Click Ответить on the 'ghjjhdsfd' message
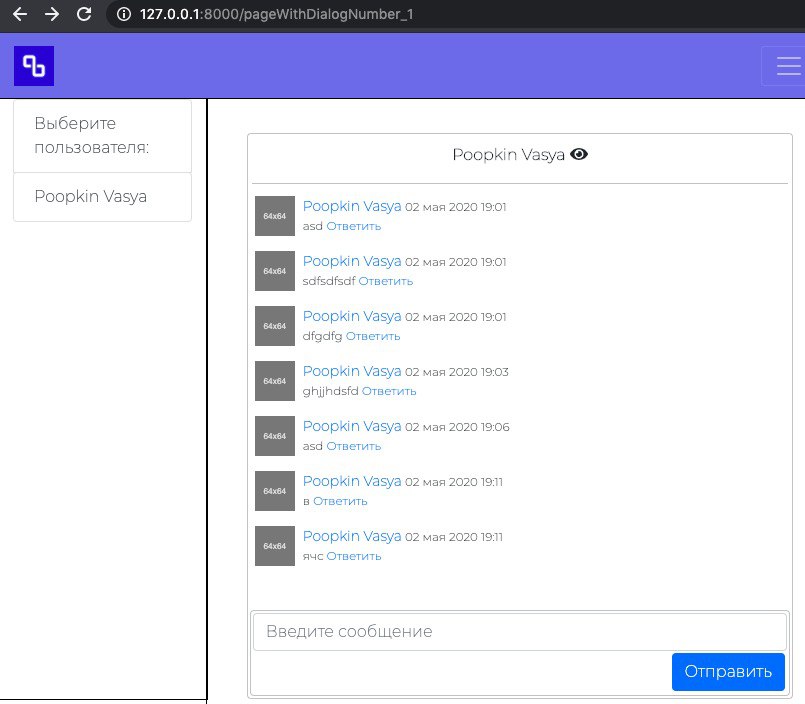805x704 pixels. tap(389, 391)
